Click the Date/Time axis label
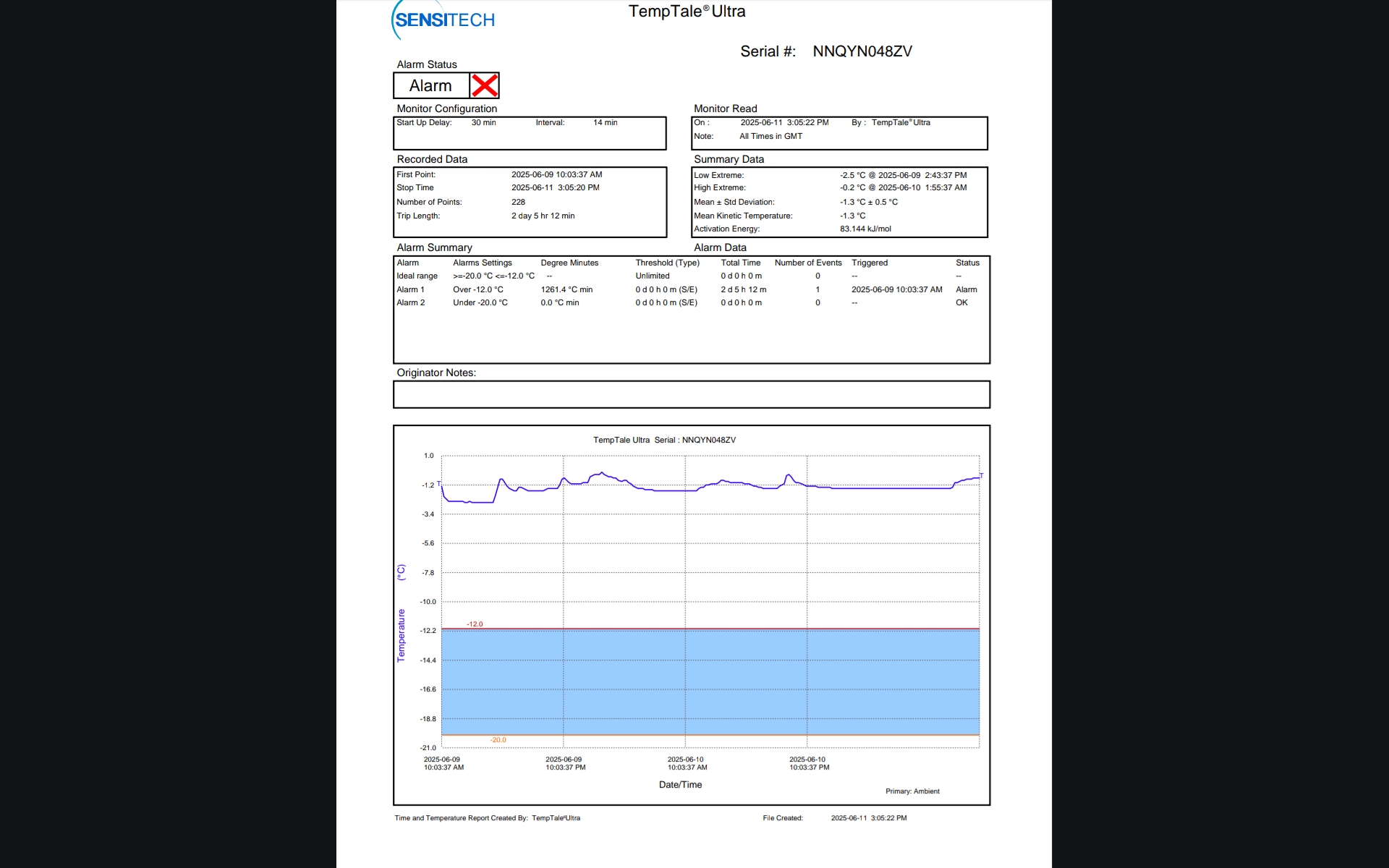The height and width of the screenshot is (868, 1389). click(x=680, y=785)
